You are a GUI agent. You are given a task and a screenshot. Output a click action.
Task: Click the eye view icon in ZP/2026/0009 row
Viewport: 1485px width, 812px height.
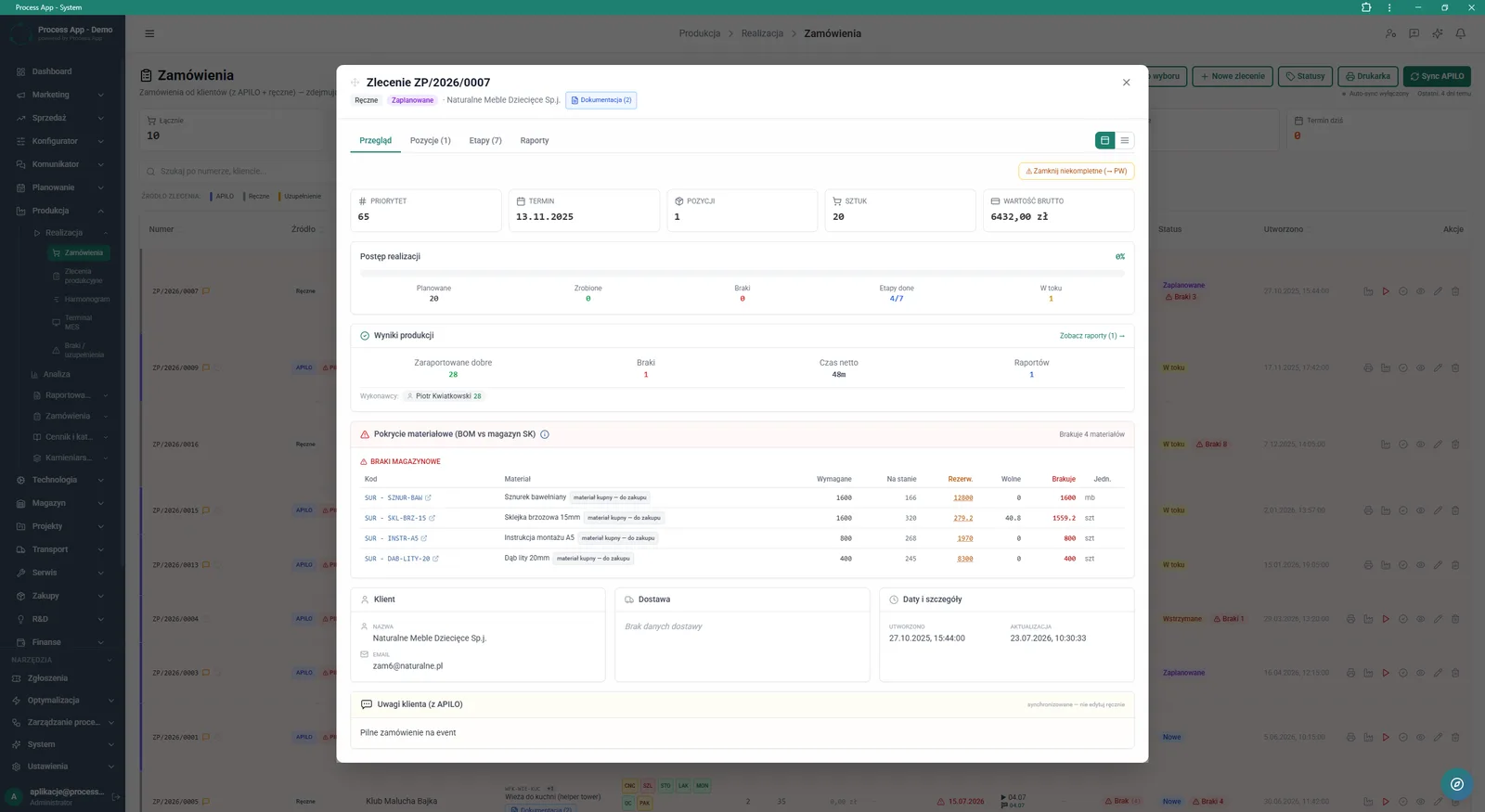[1420, 368]
